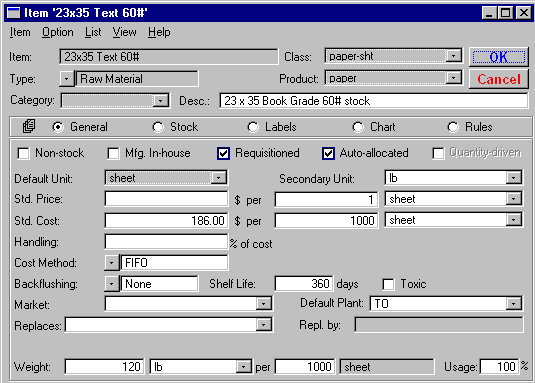535x383 pixels.
Task: Click the window system menu icon in title bar
Action: point(14,13)
